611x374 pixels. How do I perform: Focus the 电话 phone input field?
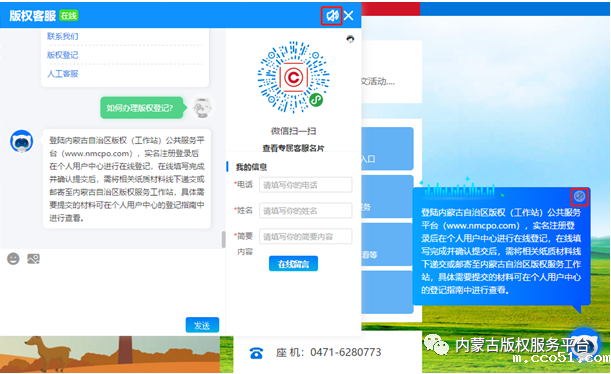pos(306,185)
